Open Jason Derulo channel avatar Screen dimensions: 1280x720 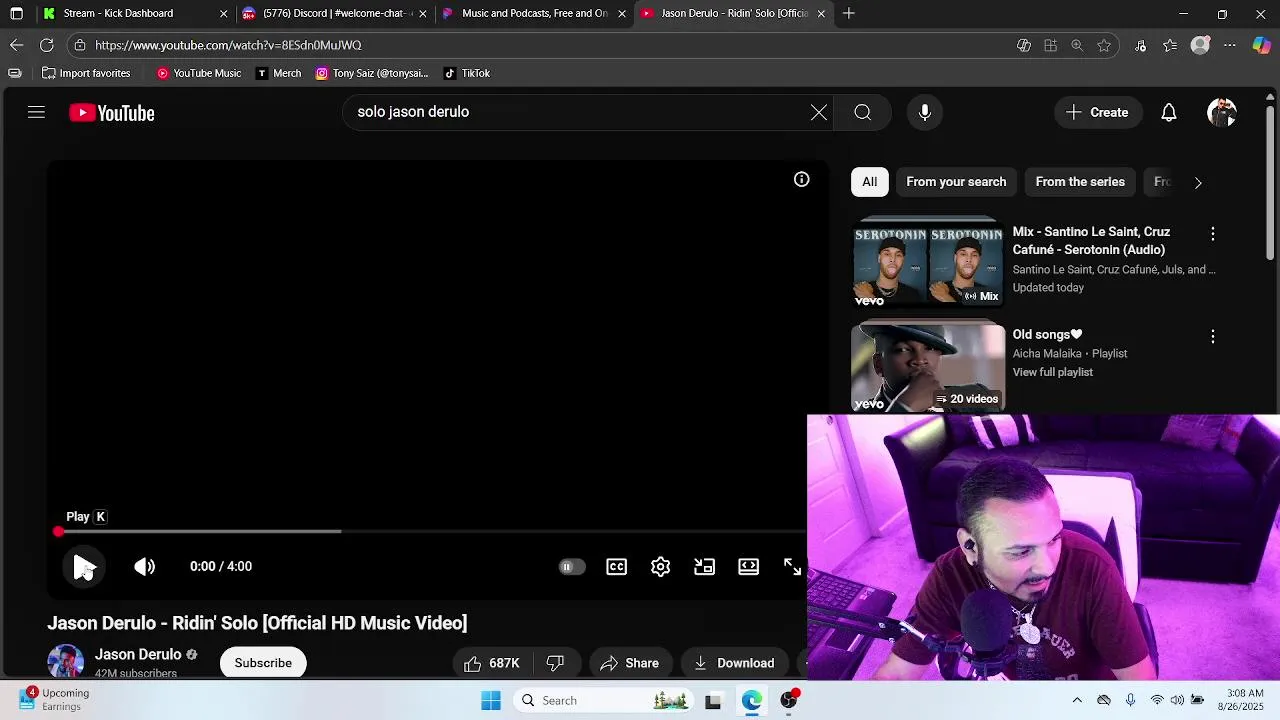pyautogui.click(x=65, y=661)
